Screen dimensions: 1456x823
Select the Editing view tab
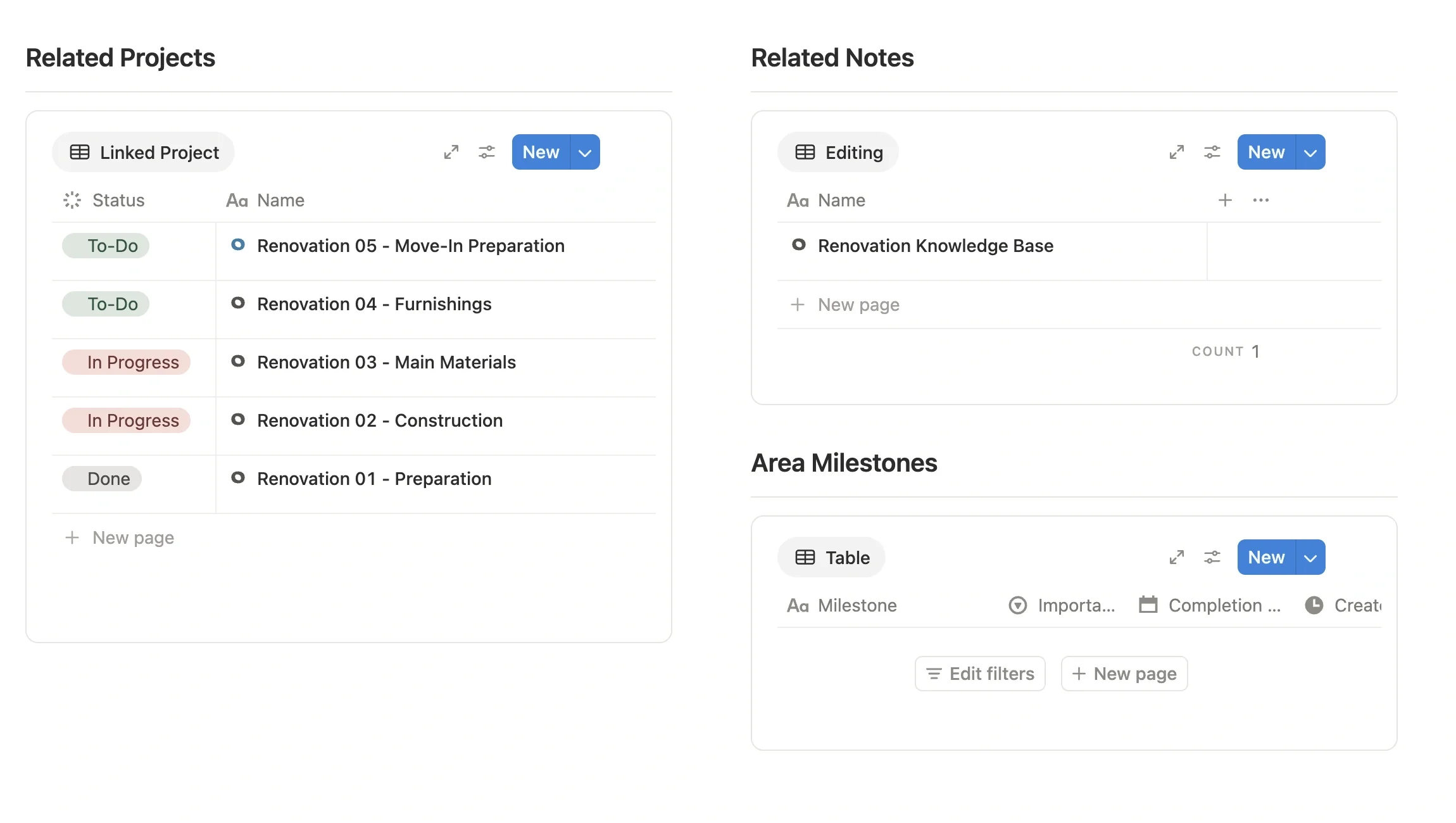tap(838, 152)
